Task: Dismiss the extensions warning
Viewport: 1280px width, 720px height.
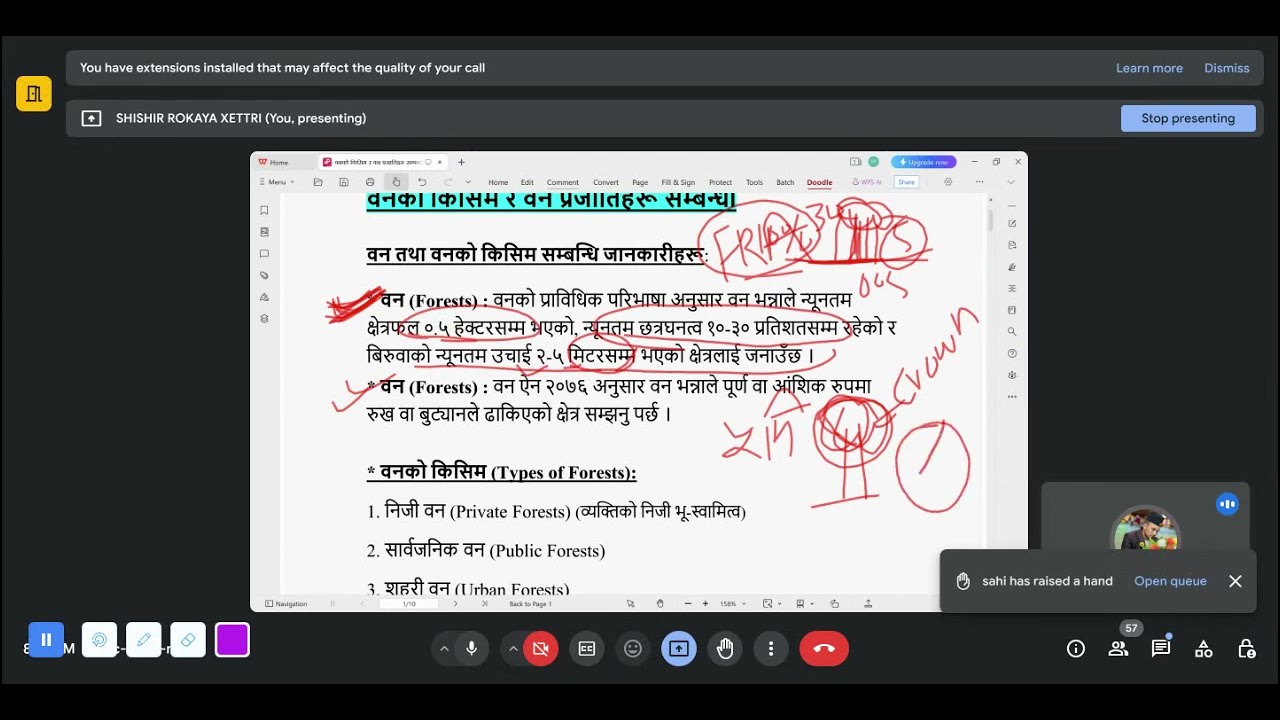Action: click(x=1227, y=68)
